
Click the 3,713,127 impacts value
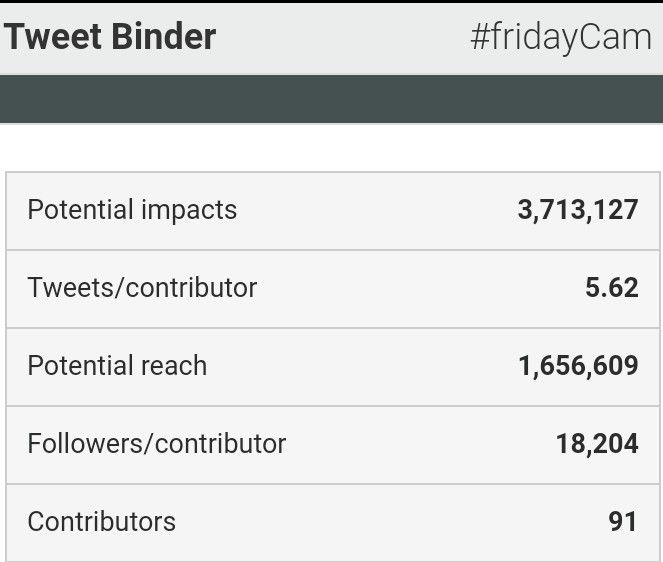pyautogui.click(x=577, y=210)
